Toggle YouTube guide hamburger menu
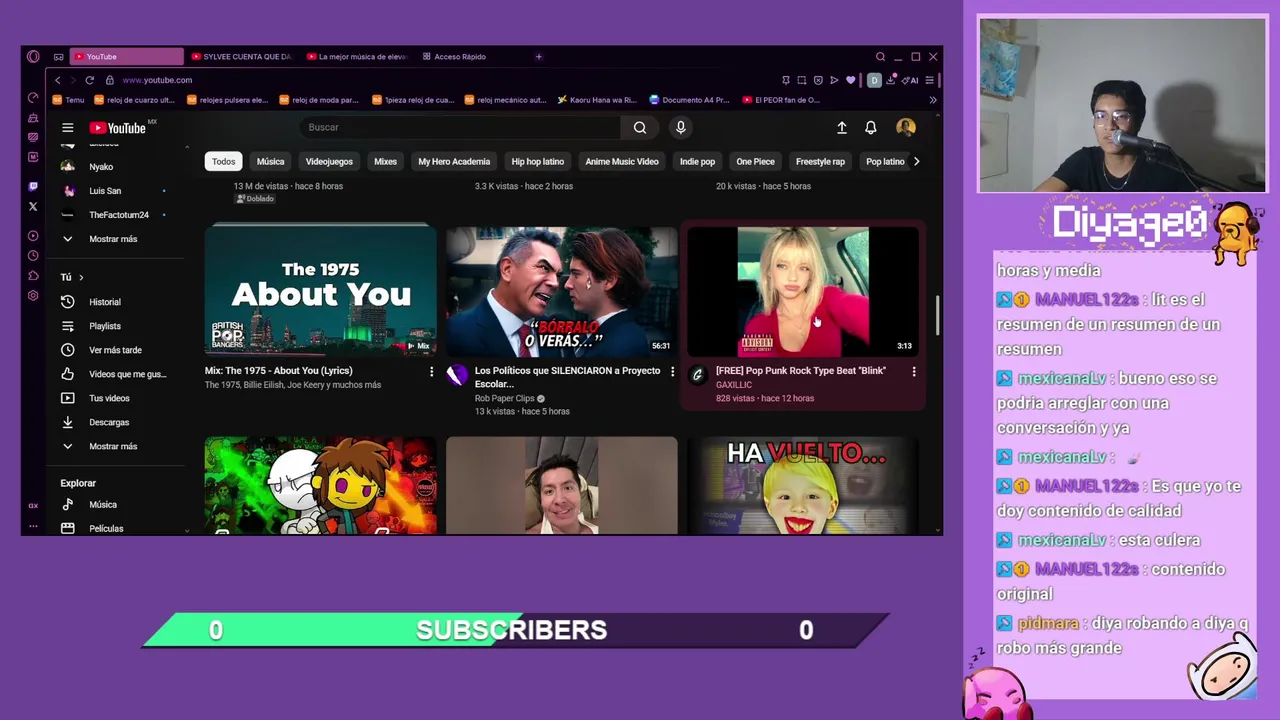Viewport: 1280px width, 720px height. 67,127
